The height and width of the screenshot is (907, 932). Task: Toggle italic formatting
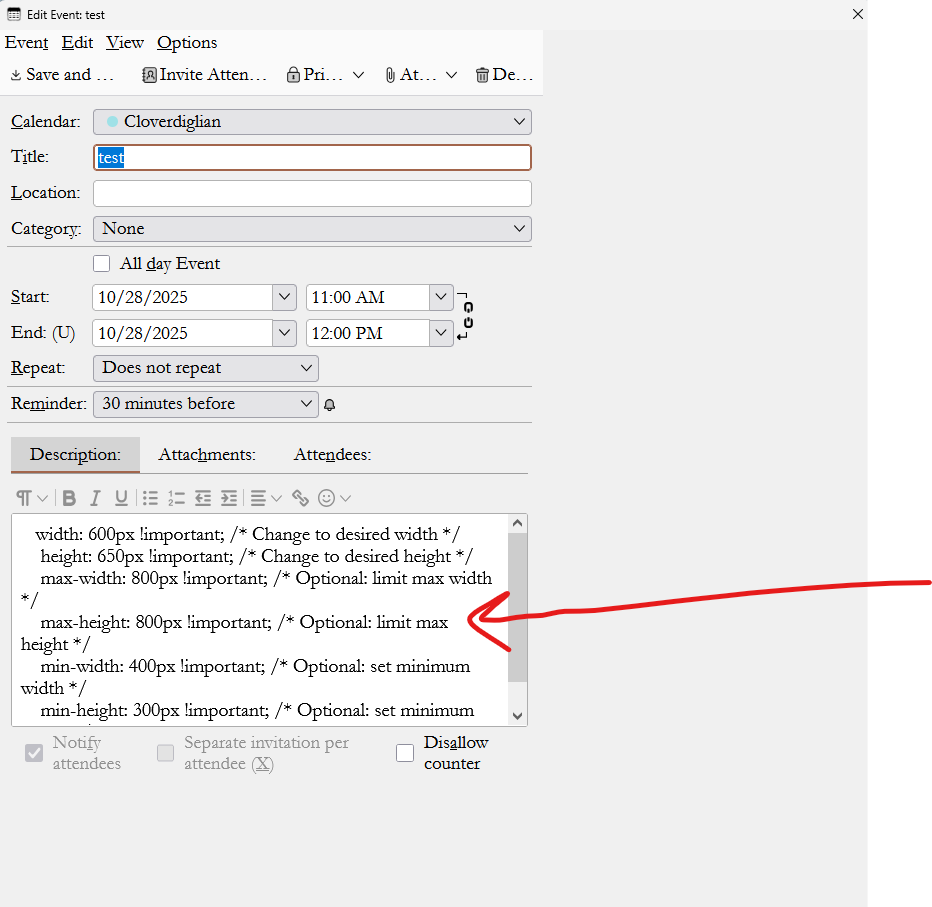click(x=95, y=498)
